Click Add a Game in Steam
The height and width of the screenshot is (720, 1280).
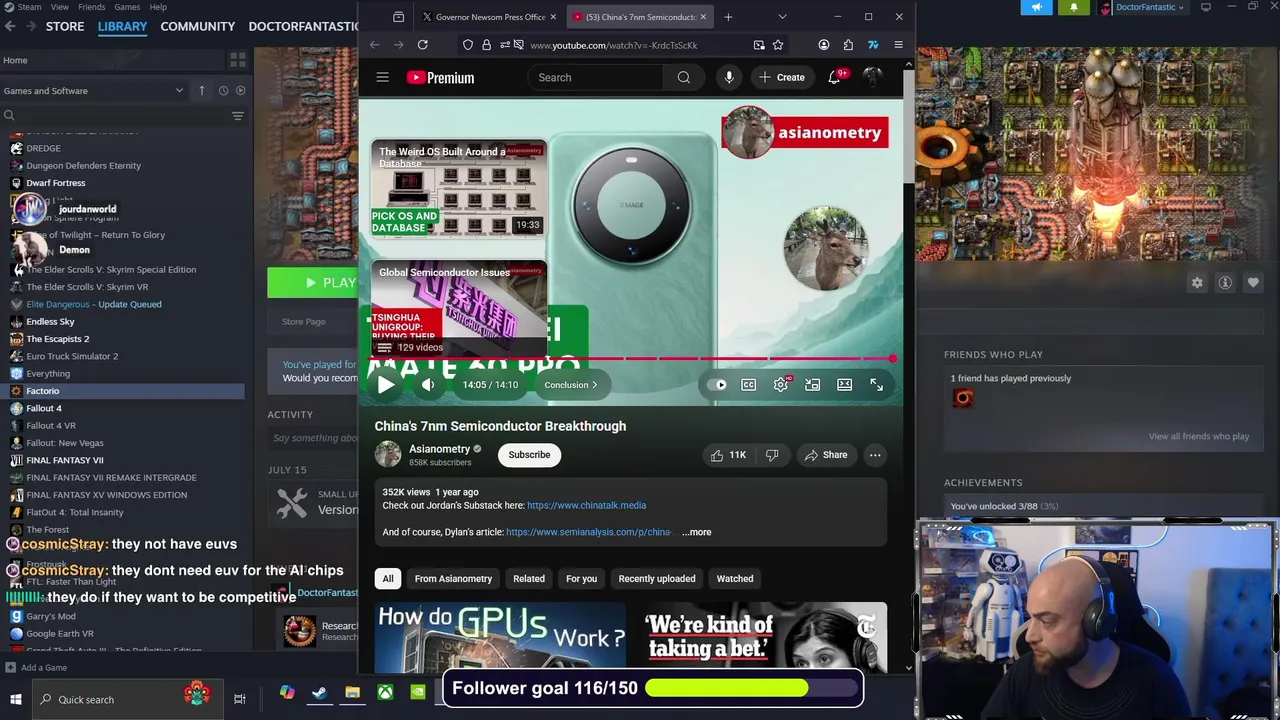(36, 667)
